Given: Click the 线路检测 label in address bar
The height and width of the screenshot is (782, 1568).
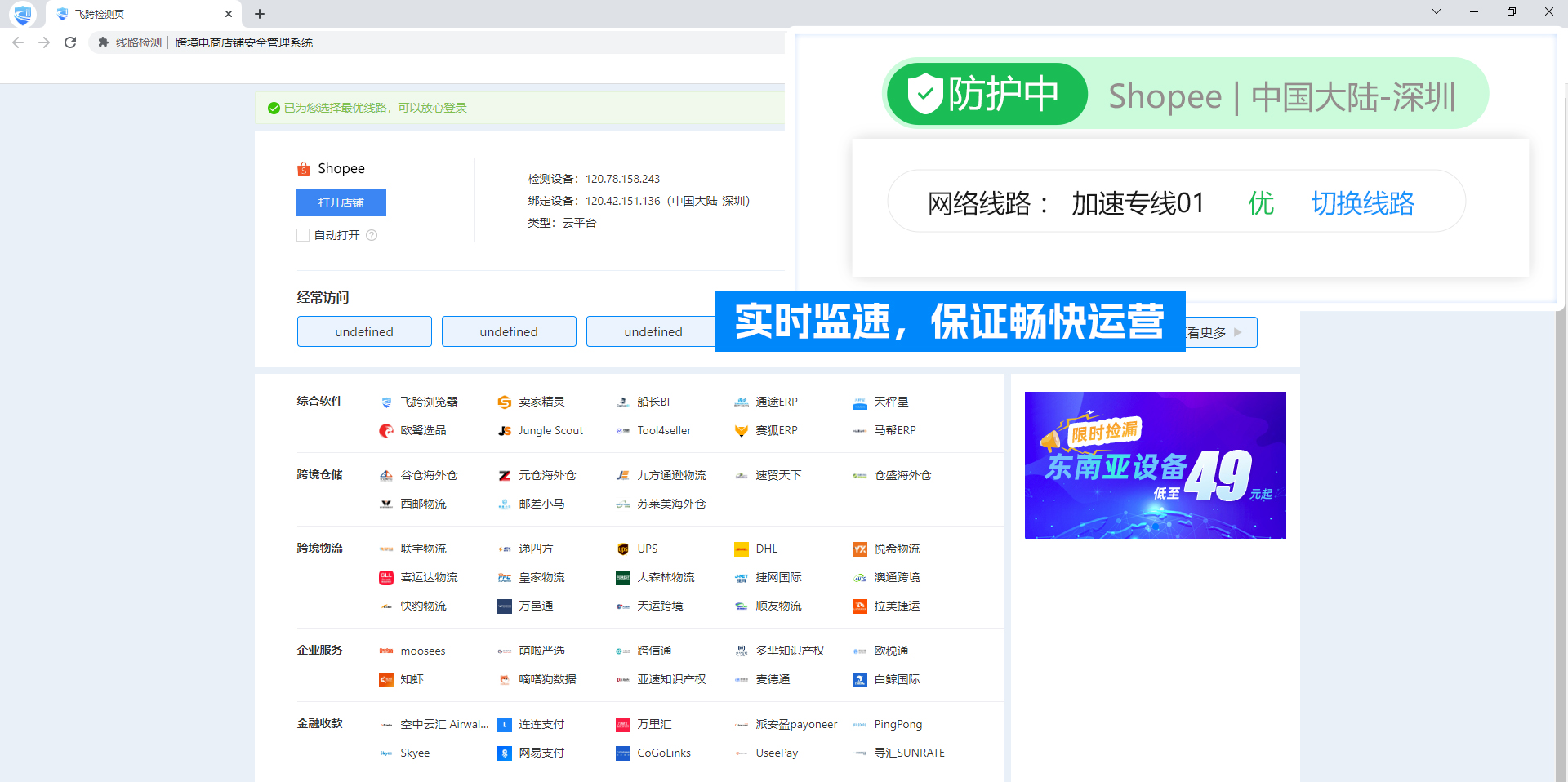Looking at the screenshot, I should (x=138, y=42).
